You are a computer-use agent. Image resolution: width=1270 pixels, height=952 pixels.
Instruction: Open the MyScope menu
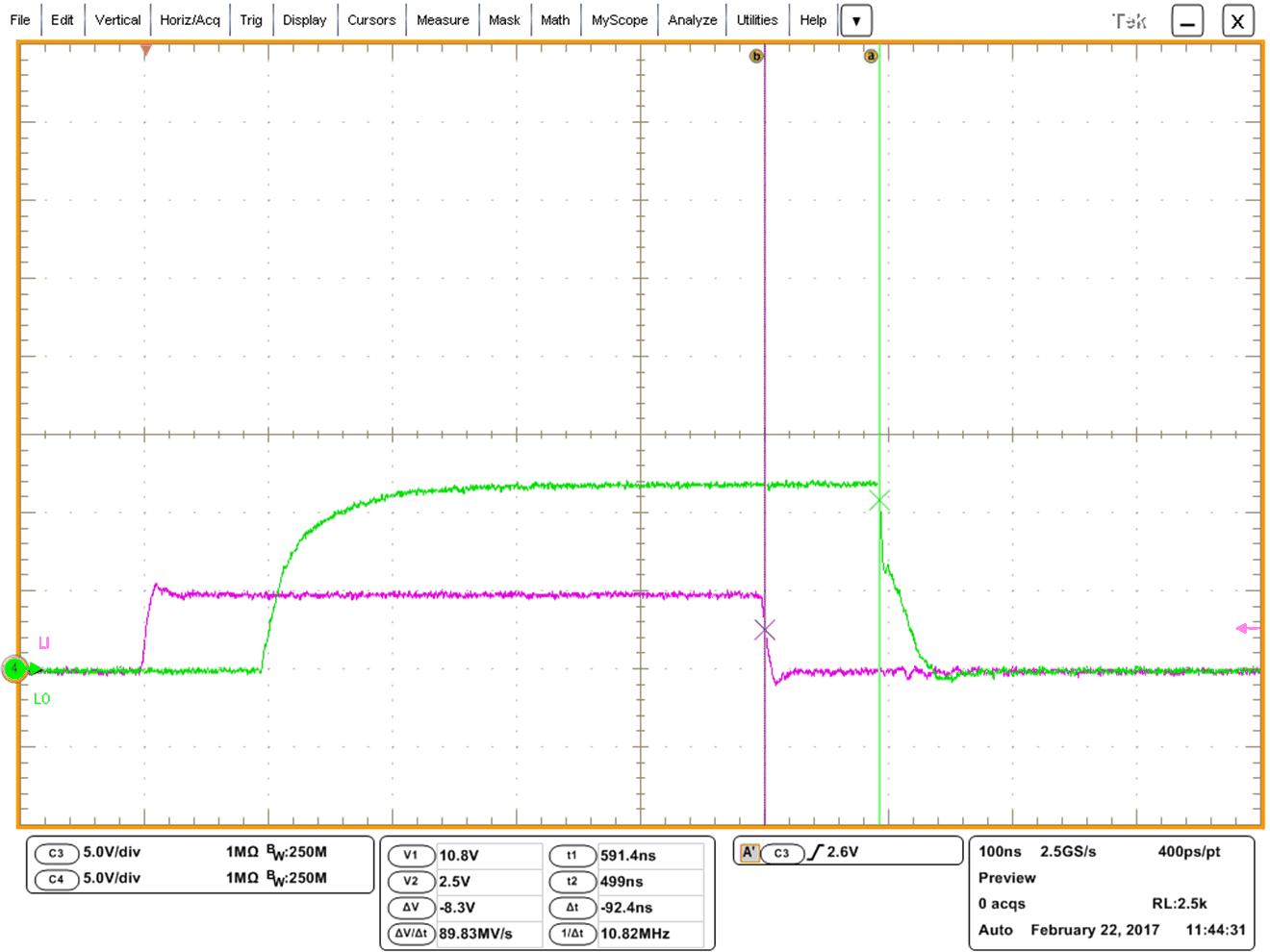(x=620, y=19)
